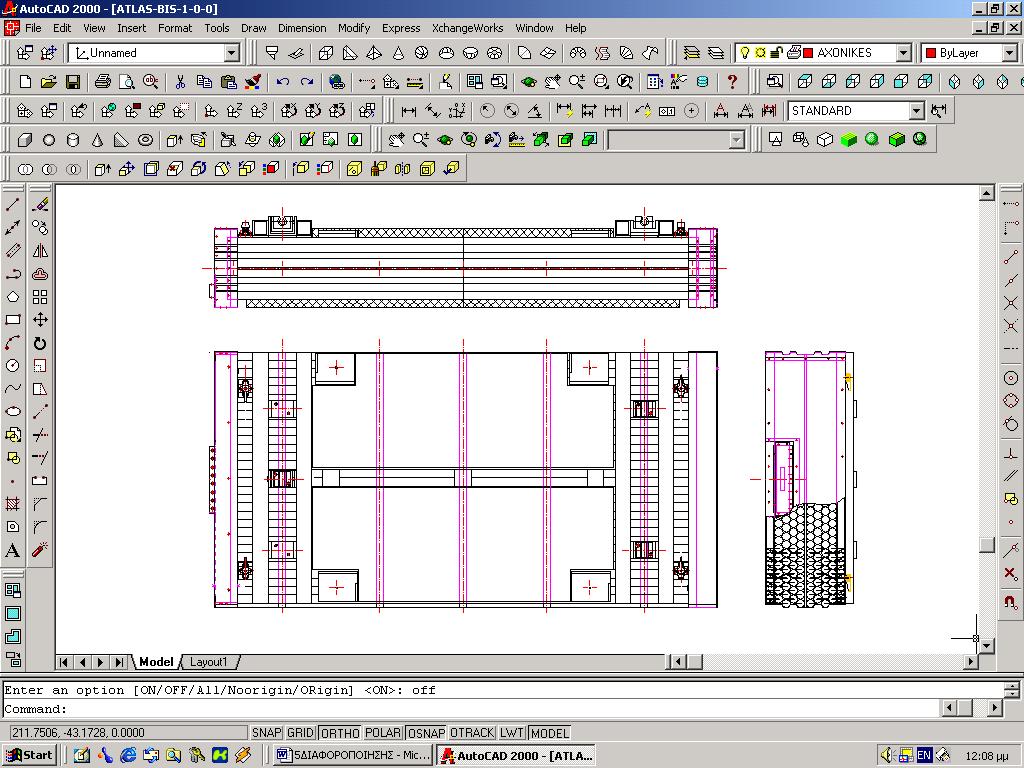Click the Box solid icon
1024x768 pixels.
click(x=25, y=140)
